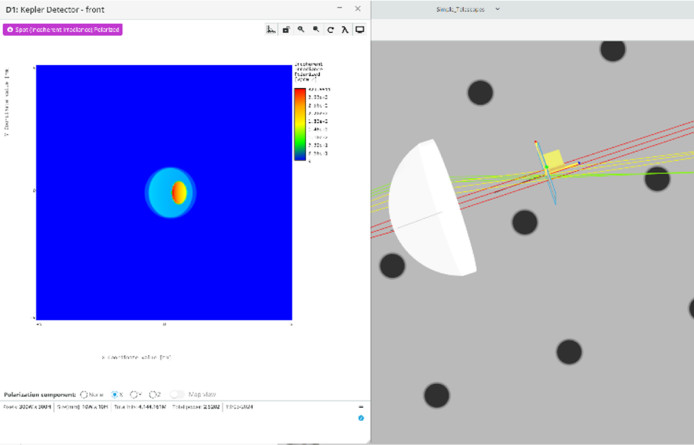
Task: Click the filled zoom magnifier icon
Action: (x=316, y=30)
